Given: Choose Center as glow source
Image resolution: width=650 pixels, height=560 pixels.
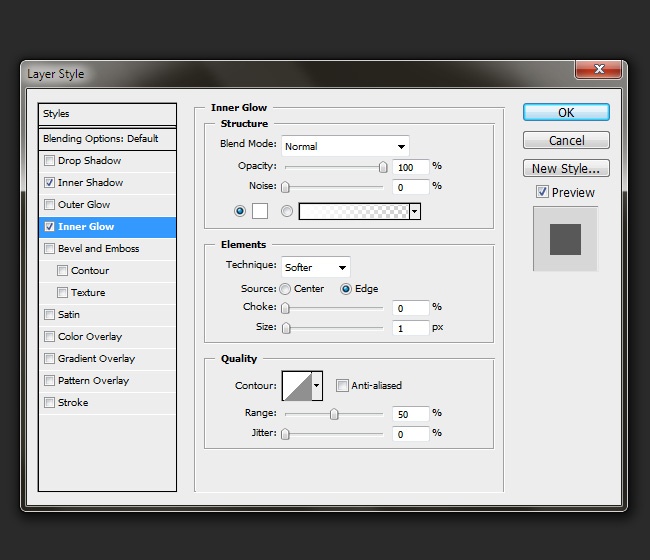Looking at the screenshot, I should click(x=285, y=289).
